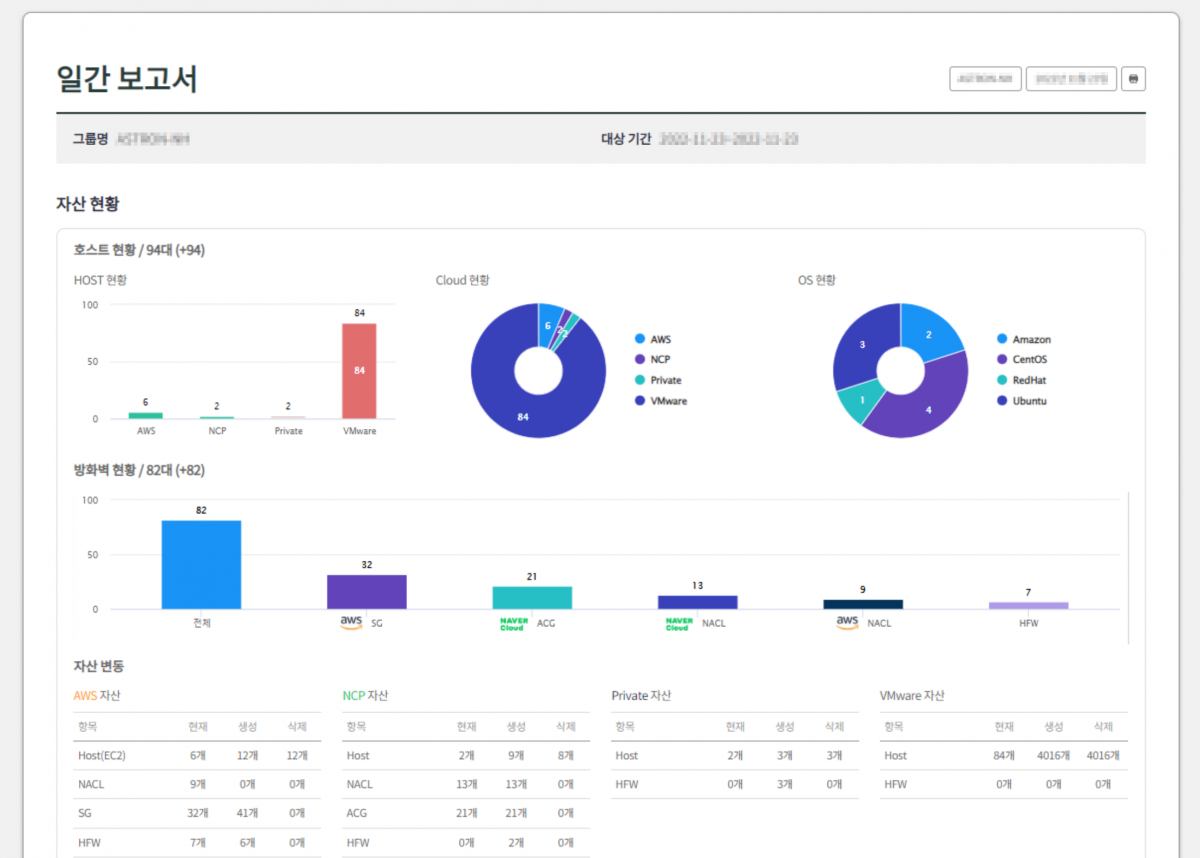Select the AWS NACL bar showing 9
Screen dimensions: 1200x858
(863, 604)
